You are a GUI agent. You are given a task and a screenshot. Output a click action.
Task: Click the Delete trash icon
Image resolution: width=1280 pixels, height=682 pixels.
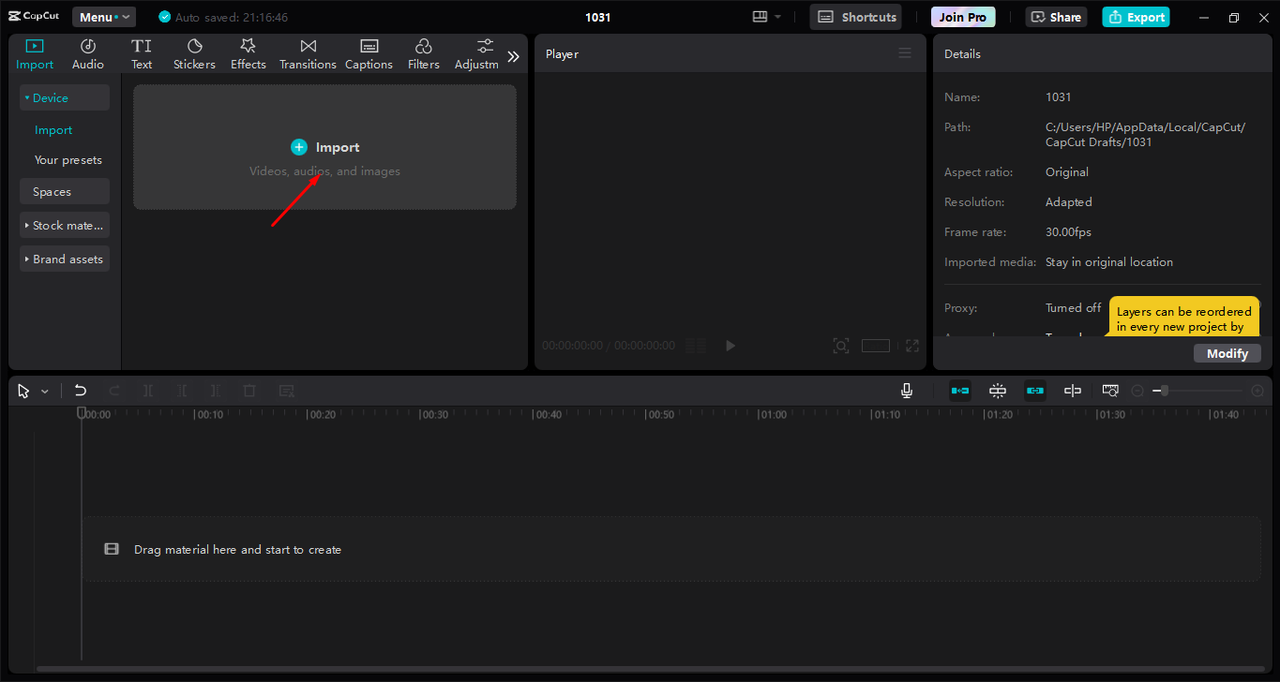(250, 391)
